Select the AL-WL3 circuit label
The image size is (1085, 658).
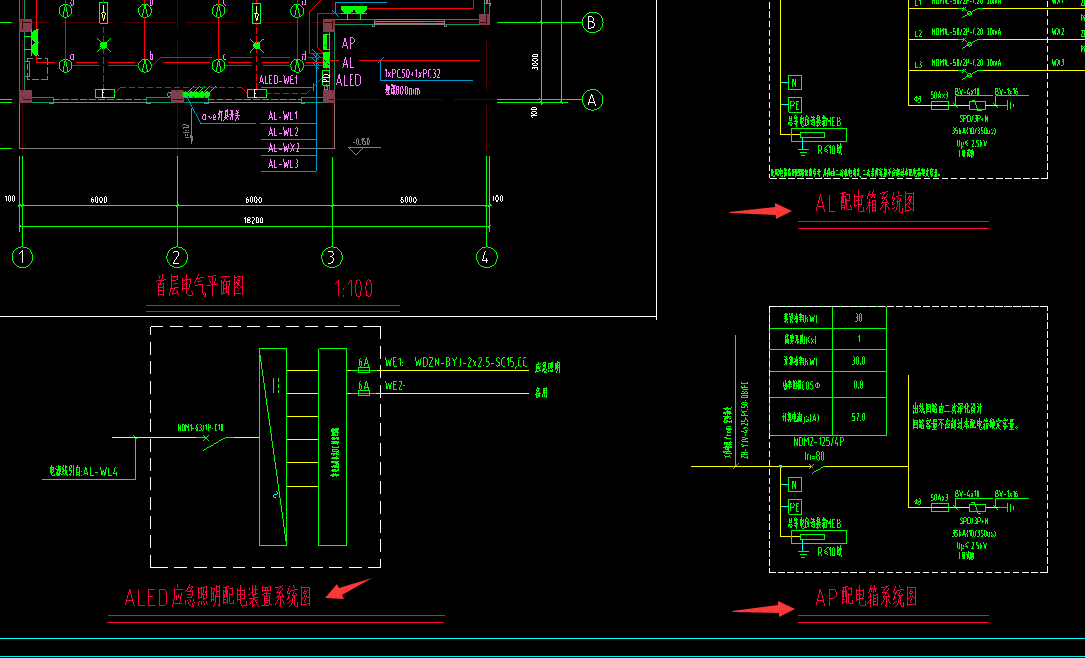pyautogui.click(x=283, y=164)
